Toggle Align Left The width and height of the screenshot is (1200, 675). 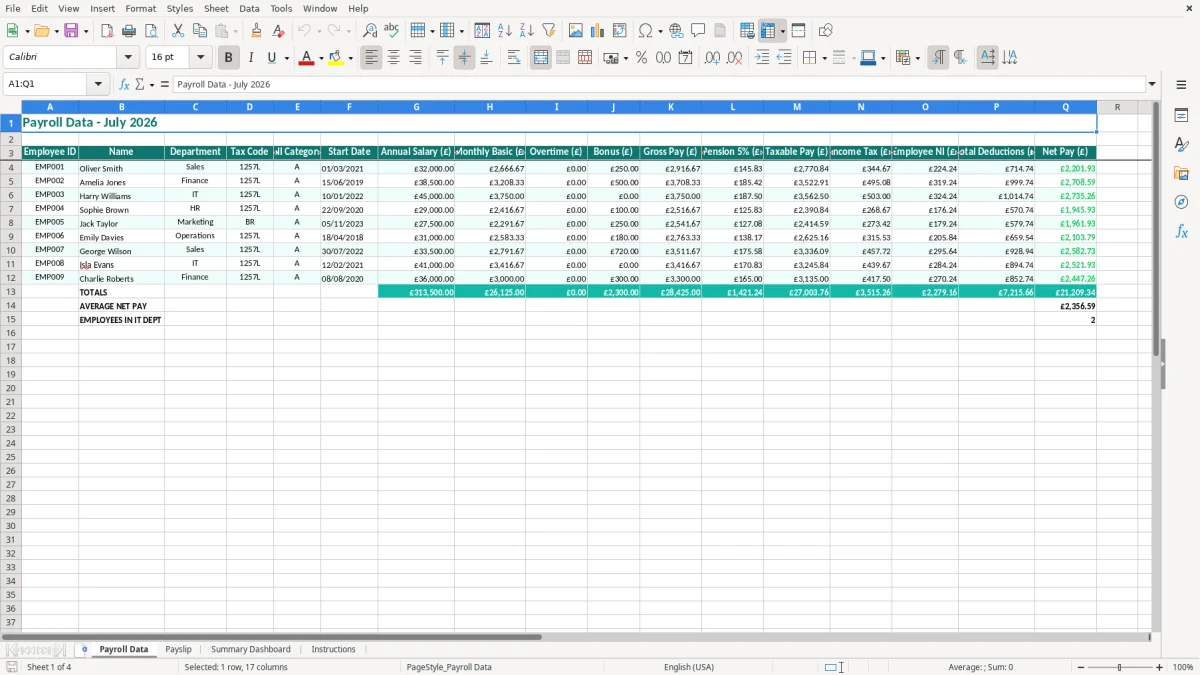(x=372, y=58)
